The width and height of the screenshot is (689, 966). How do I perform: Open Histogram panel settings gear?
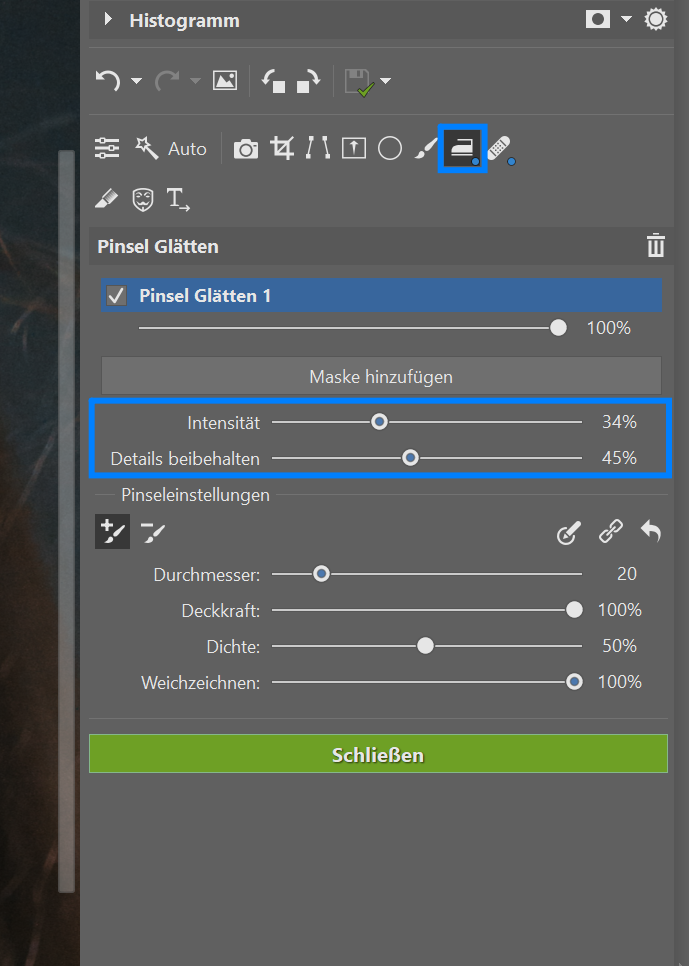[656, 19]
